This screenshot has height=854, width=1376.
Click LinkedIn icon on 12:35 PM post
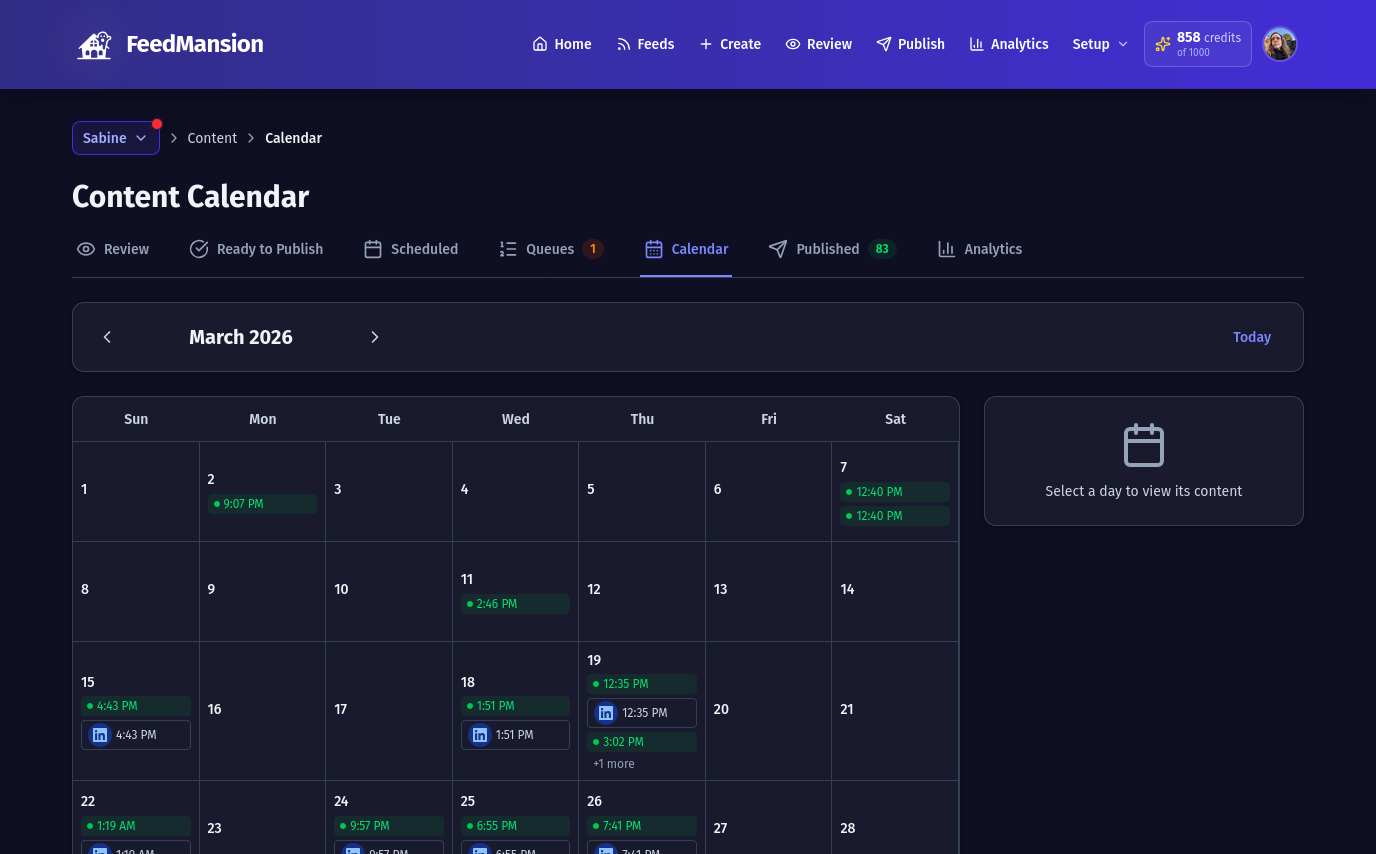606,713
